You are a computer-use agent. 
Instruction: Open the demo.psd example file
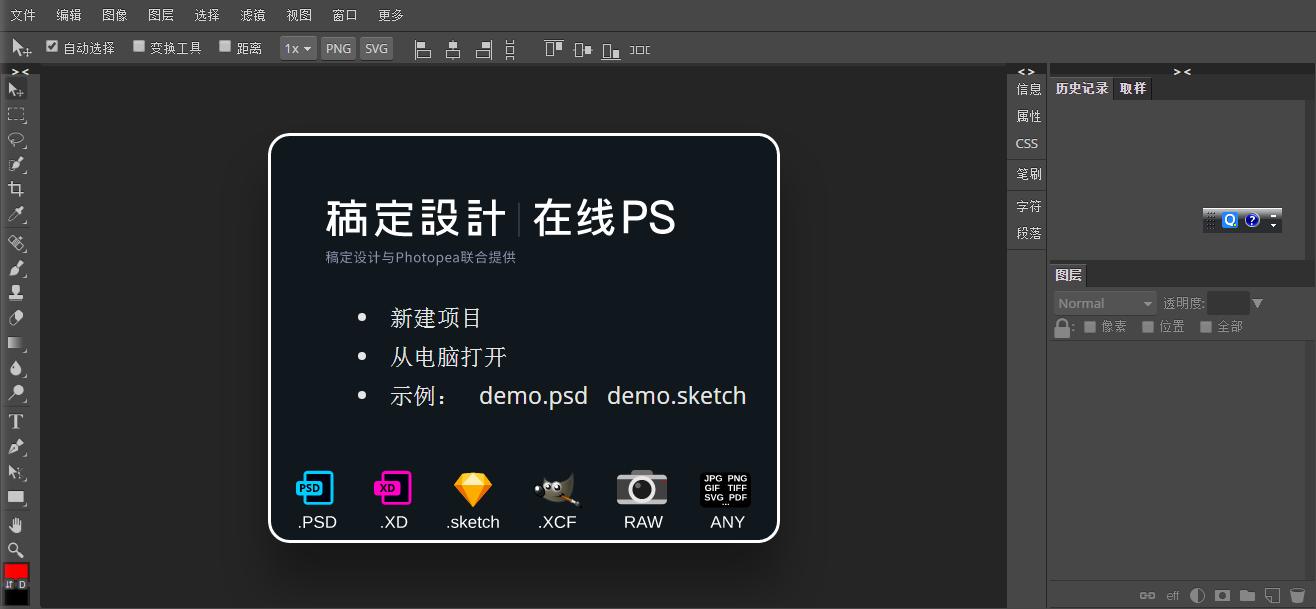533,395
